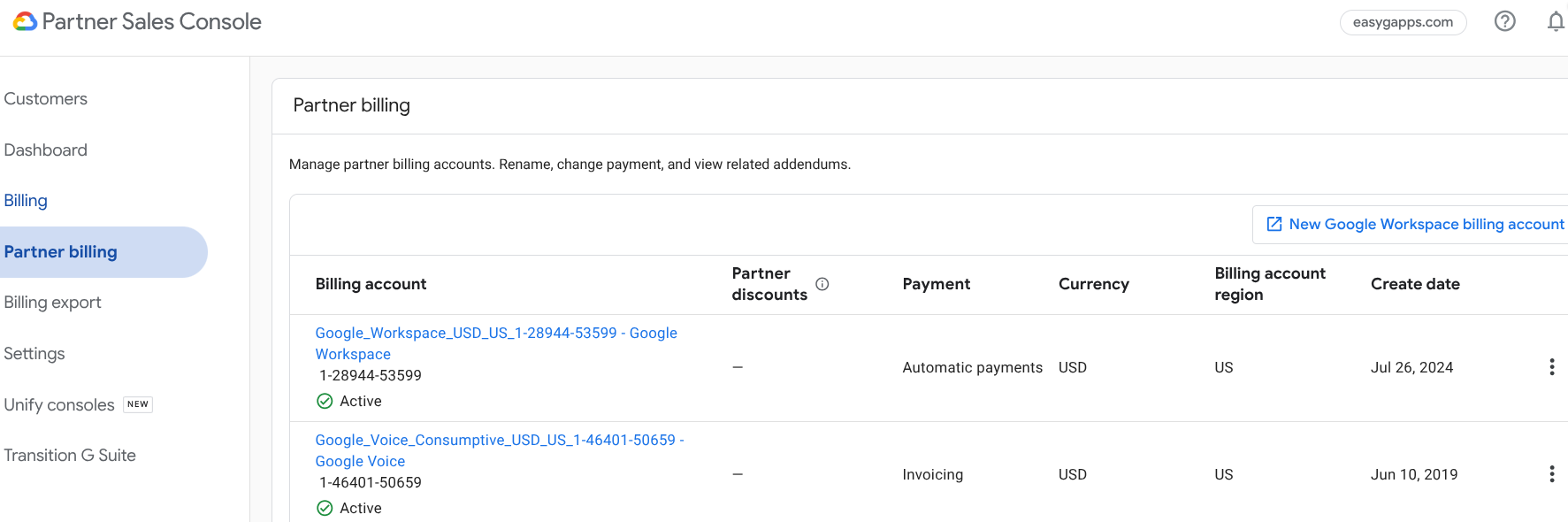Click the Automatic payments cell

[973, 367]
